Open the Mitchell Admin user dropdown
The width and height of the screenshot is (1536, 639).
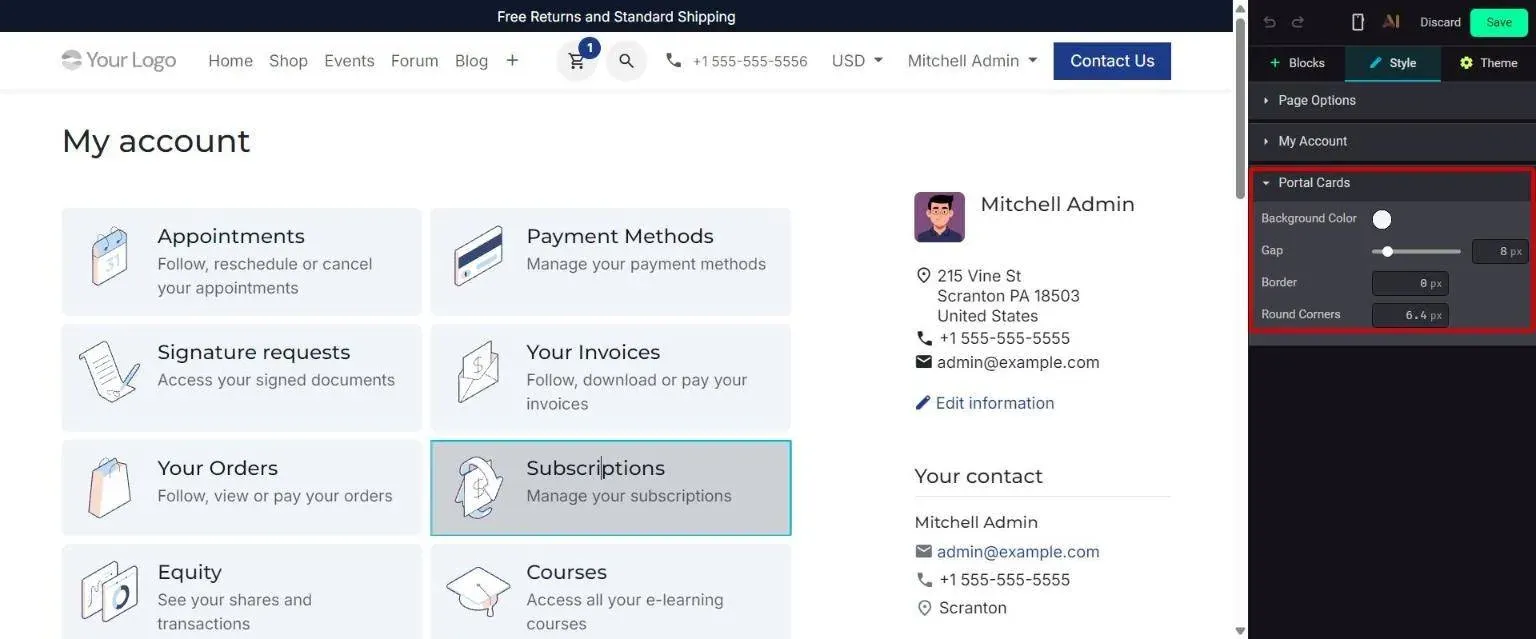pos(972,61)
